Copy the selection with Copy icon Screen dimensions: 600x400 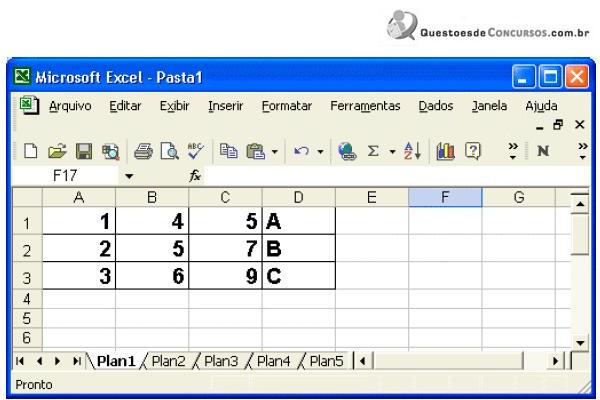point(228,151)
